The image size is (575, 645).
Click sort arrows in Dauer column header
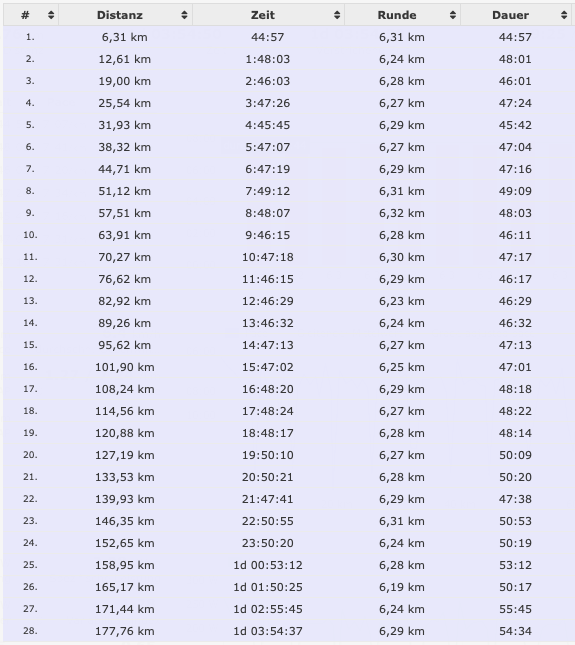(x=564, y=15)
